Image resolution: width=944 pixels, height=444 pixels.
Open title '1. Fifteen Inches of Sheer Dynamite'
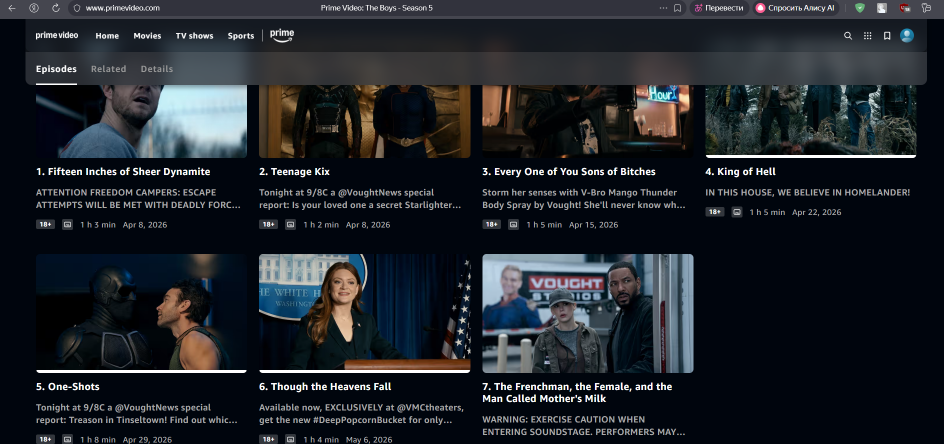coord(123,172)
